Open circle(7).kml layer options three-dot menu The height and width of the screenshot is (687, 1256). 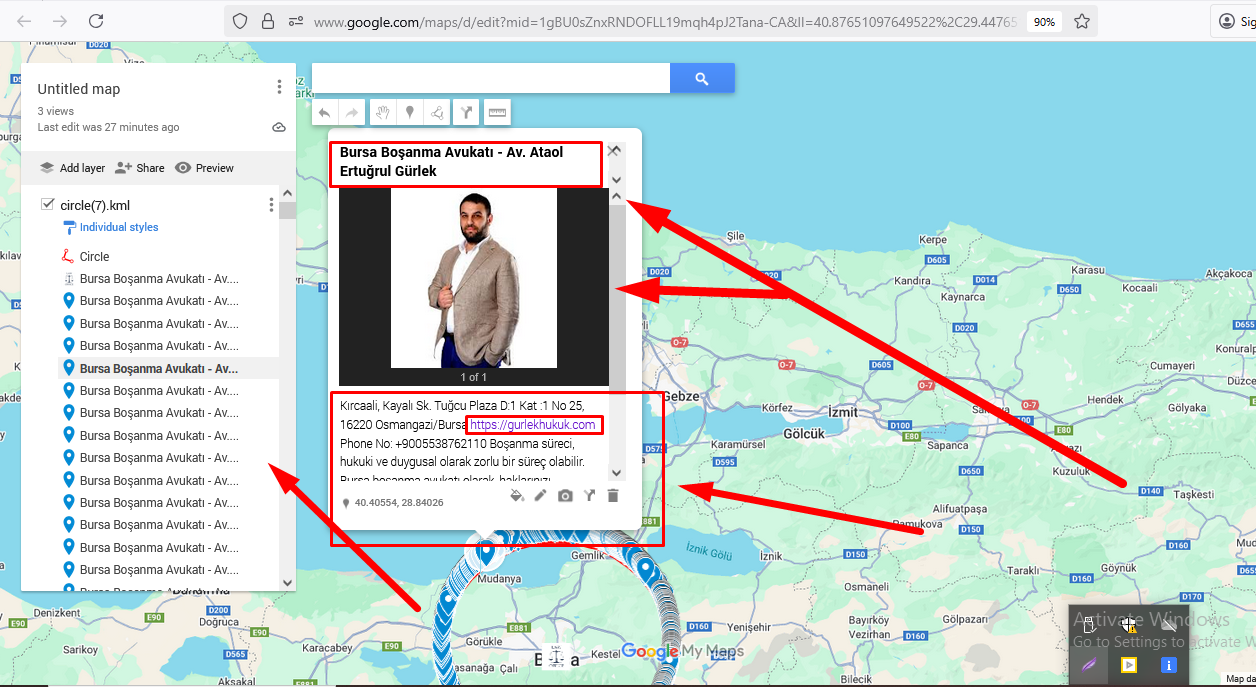click(271, 205)
